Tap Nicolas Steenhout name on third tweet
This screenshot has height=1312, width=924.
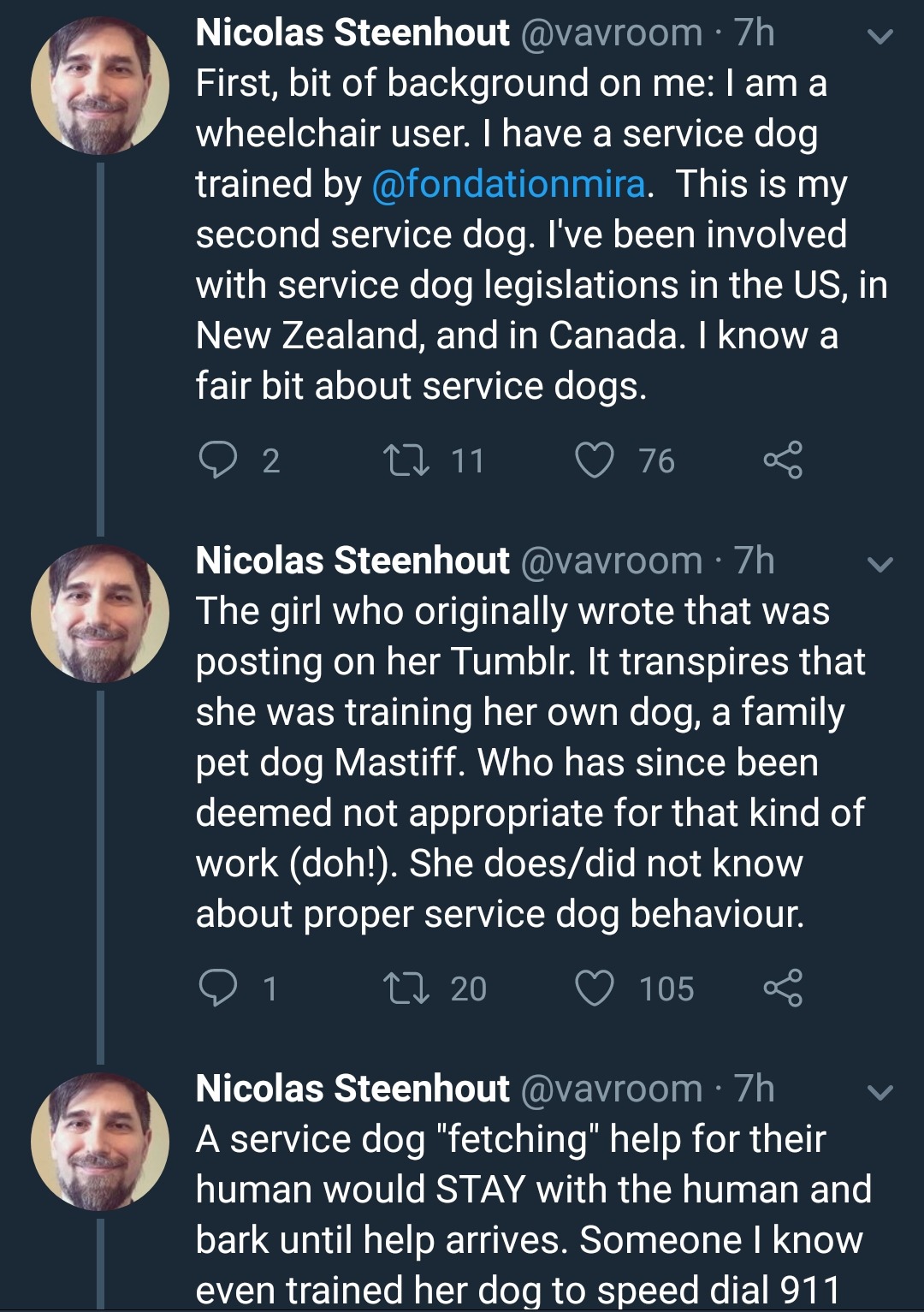(x=352, y=1089)
